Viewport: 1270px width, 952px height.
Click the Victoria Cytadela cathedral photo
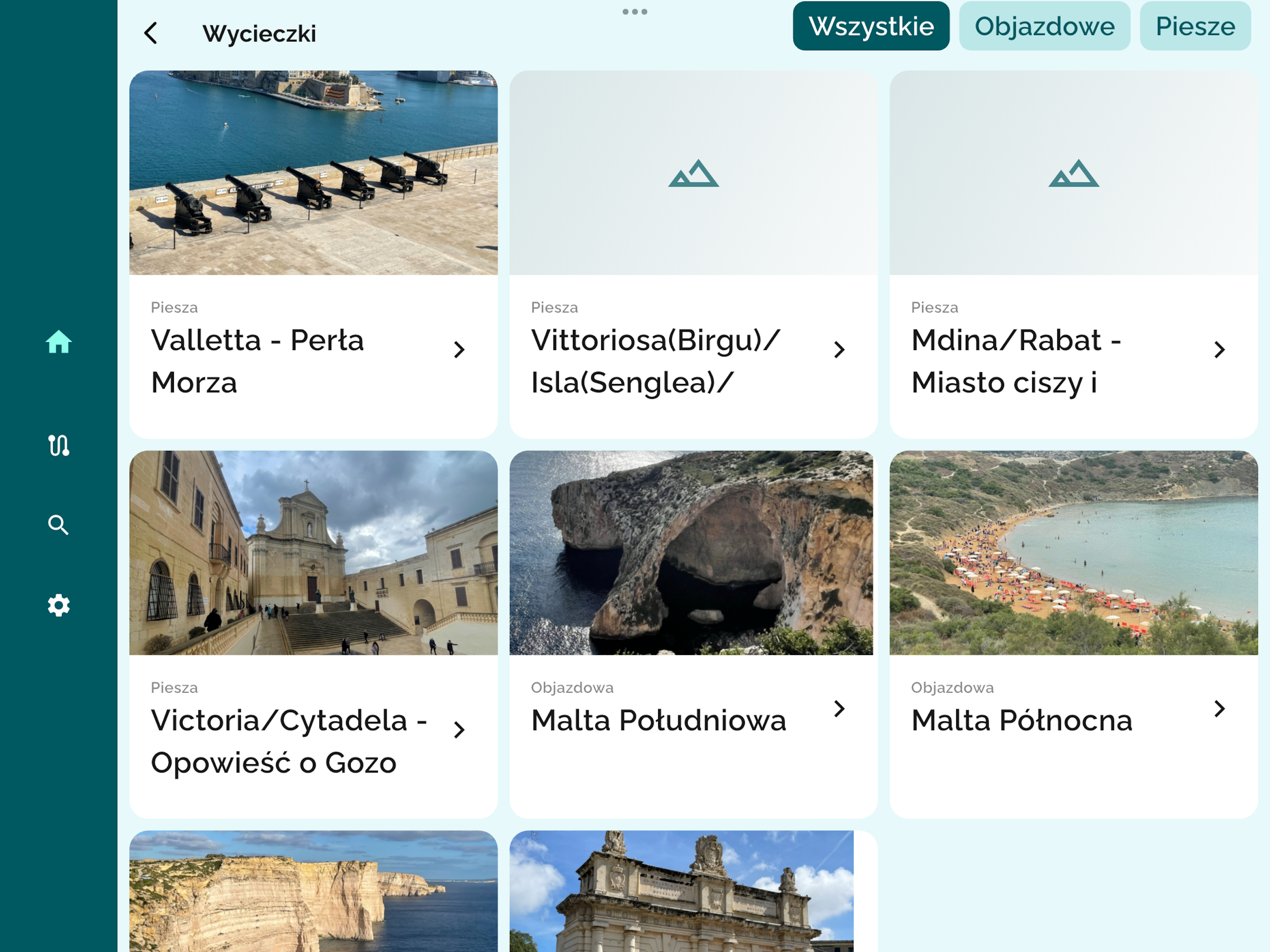coord(313,553)
